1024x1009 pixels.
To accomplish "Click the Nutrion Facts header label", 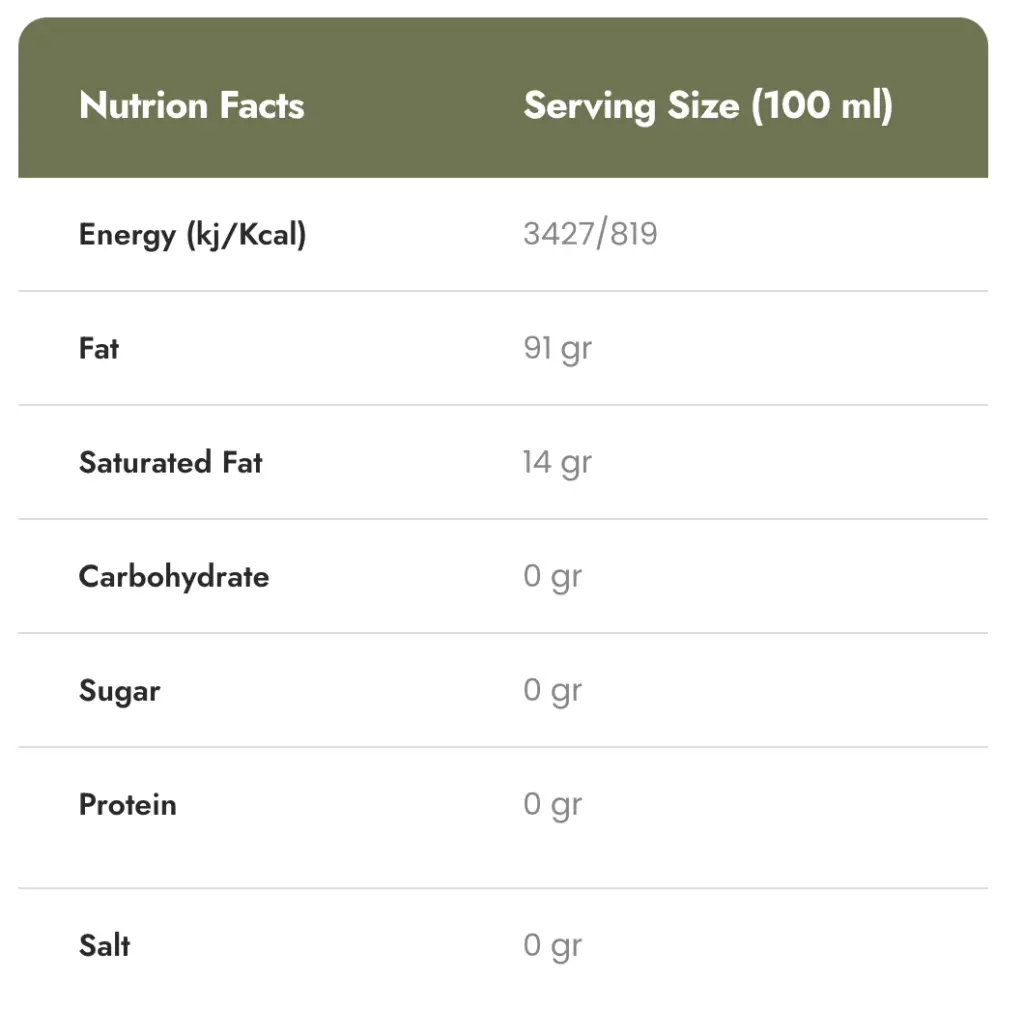I will click(191, 106).
